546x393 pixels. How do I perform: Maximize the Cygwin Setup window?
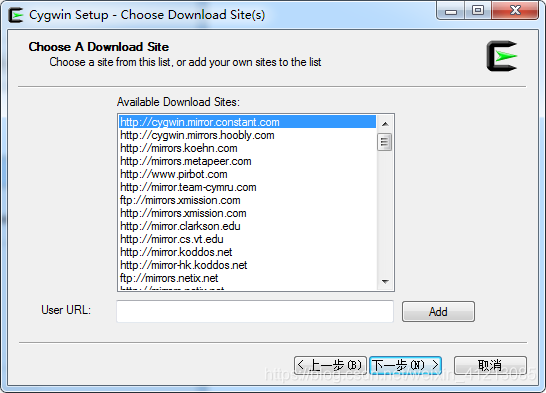tap(478, 11)
